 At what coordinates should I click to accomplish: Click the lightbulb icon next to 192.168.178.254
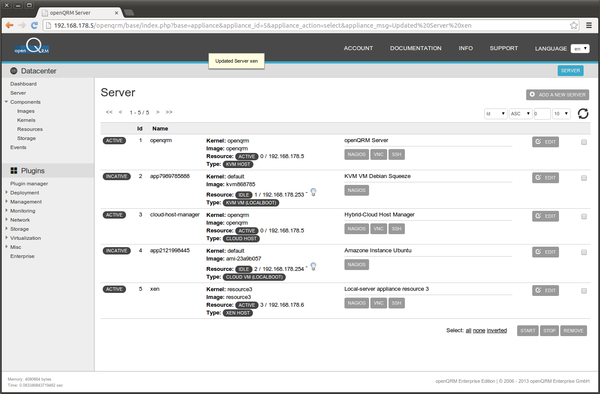point(313,266)
